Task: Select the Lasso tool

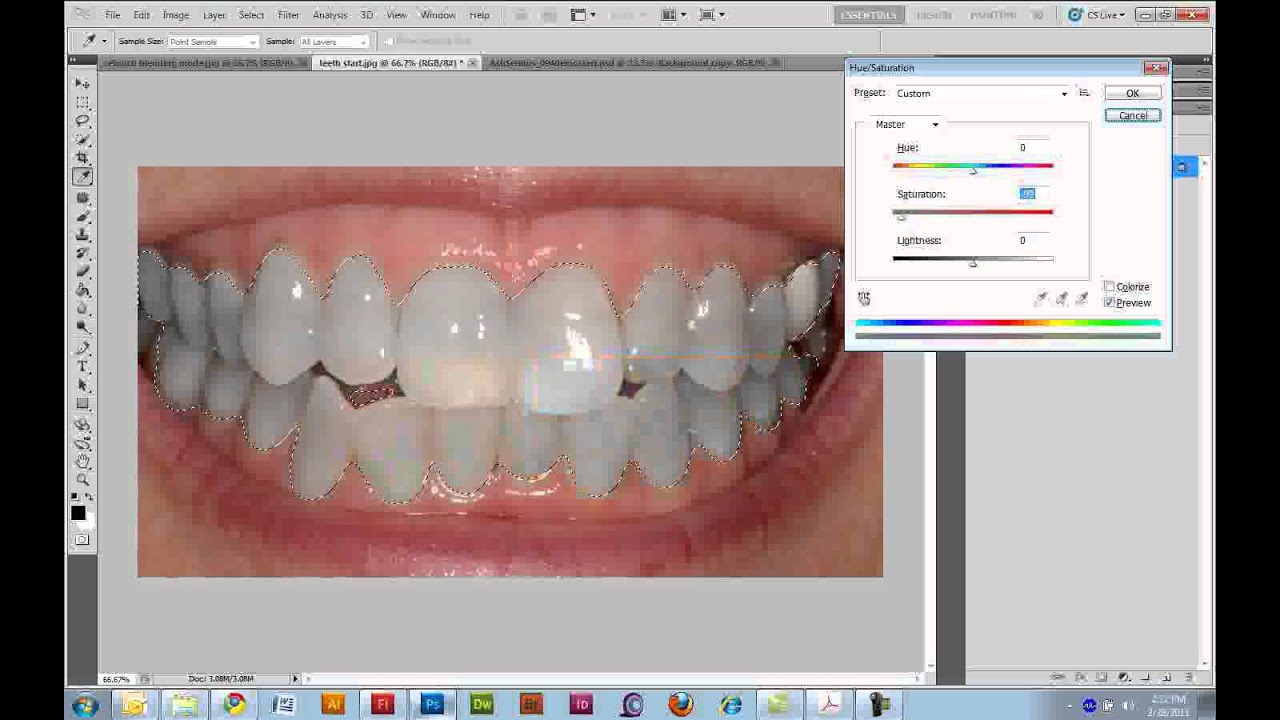Action: tap(82, 120)
